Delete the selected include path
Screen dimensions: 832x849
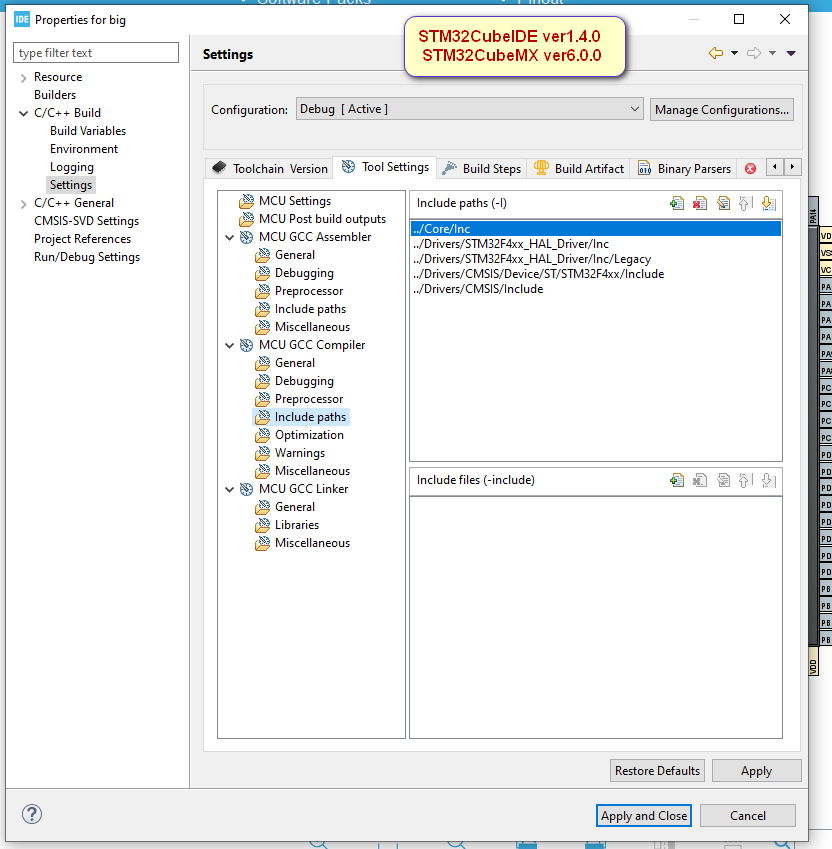pos(700,204)
